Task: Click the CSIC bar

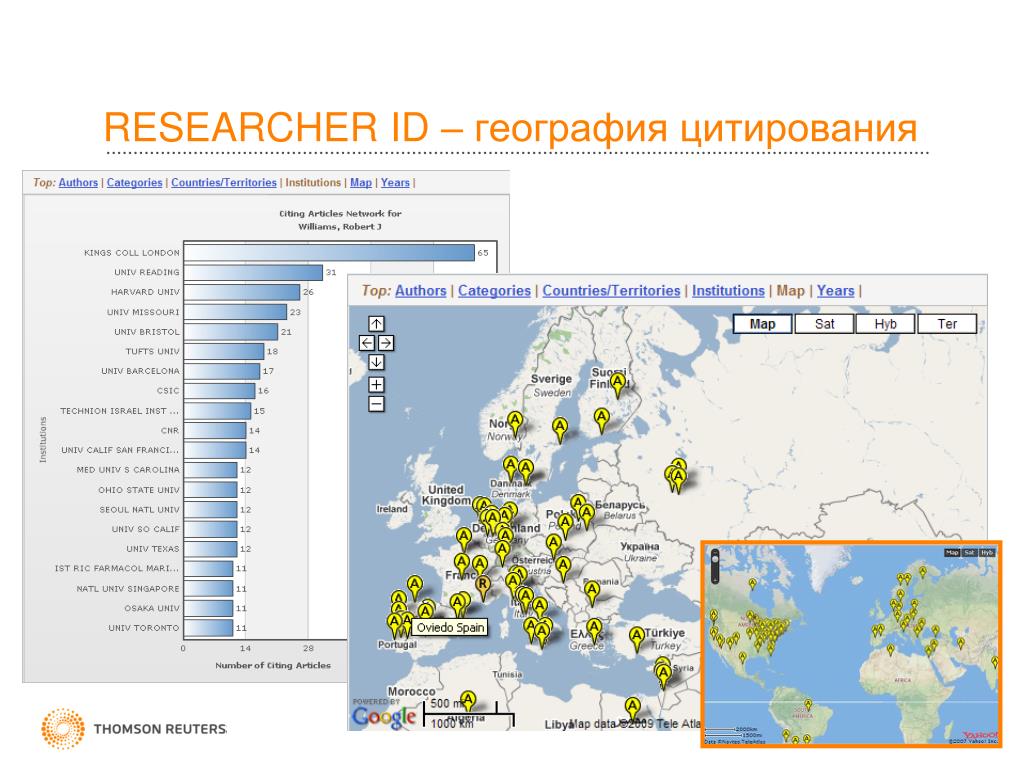Action: pos(219,391)
